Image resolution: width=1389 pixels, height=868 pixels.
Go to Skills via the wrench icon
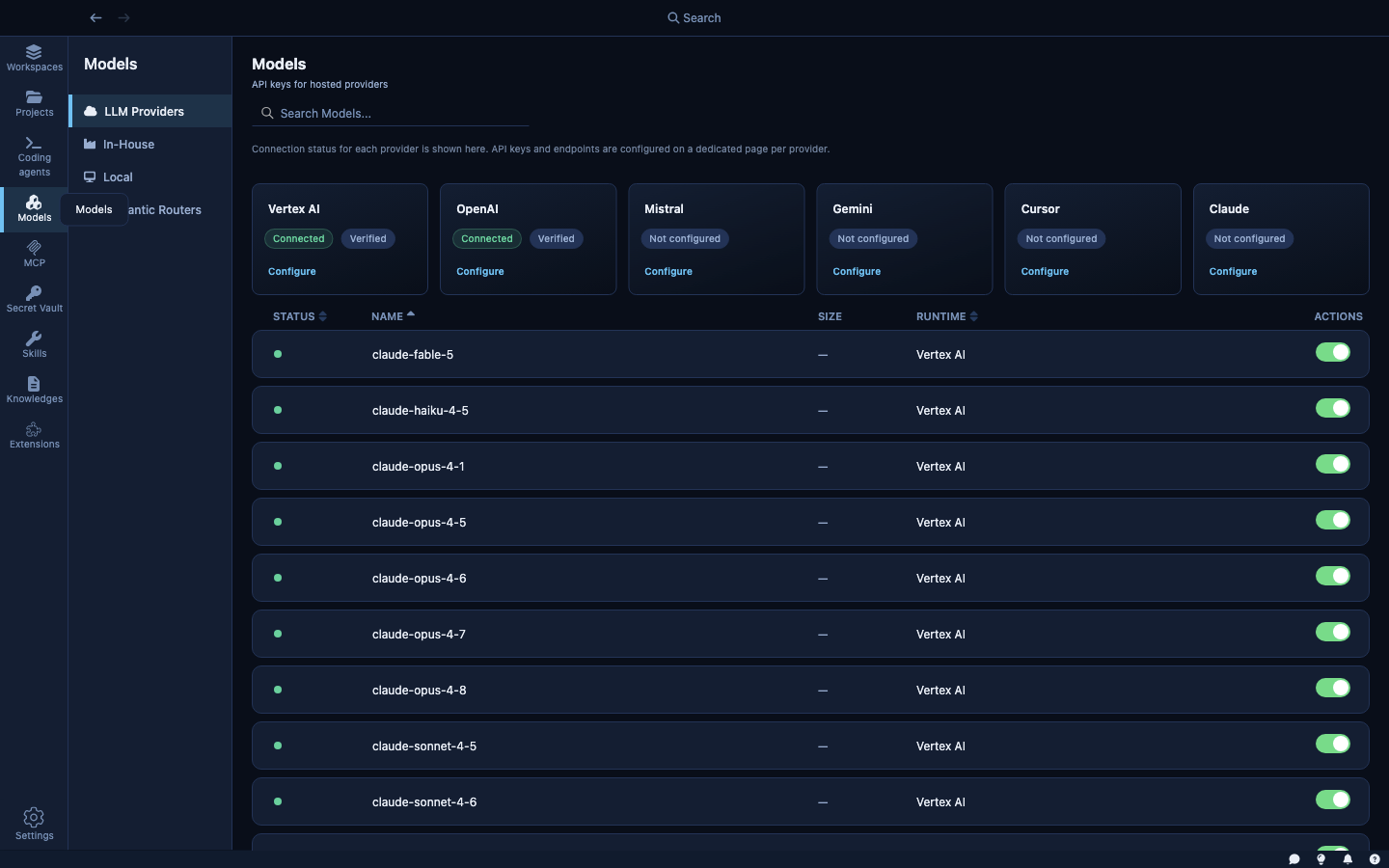point(34,344)
